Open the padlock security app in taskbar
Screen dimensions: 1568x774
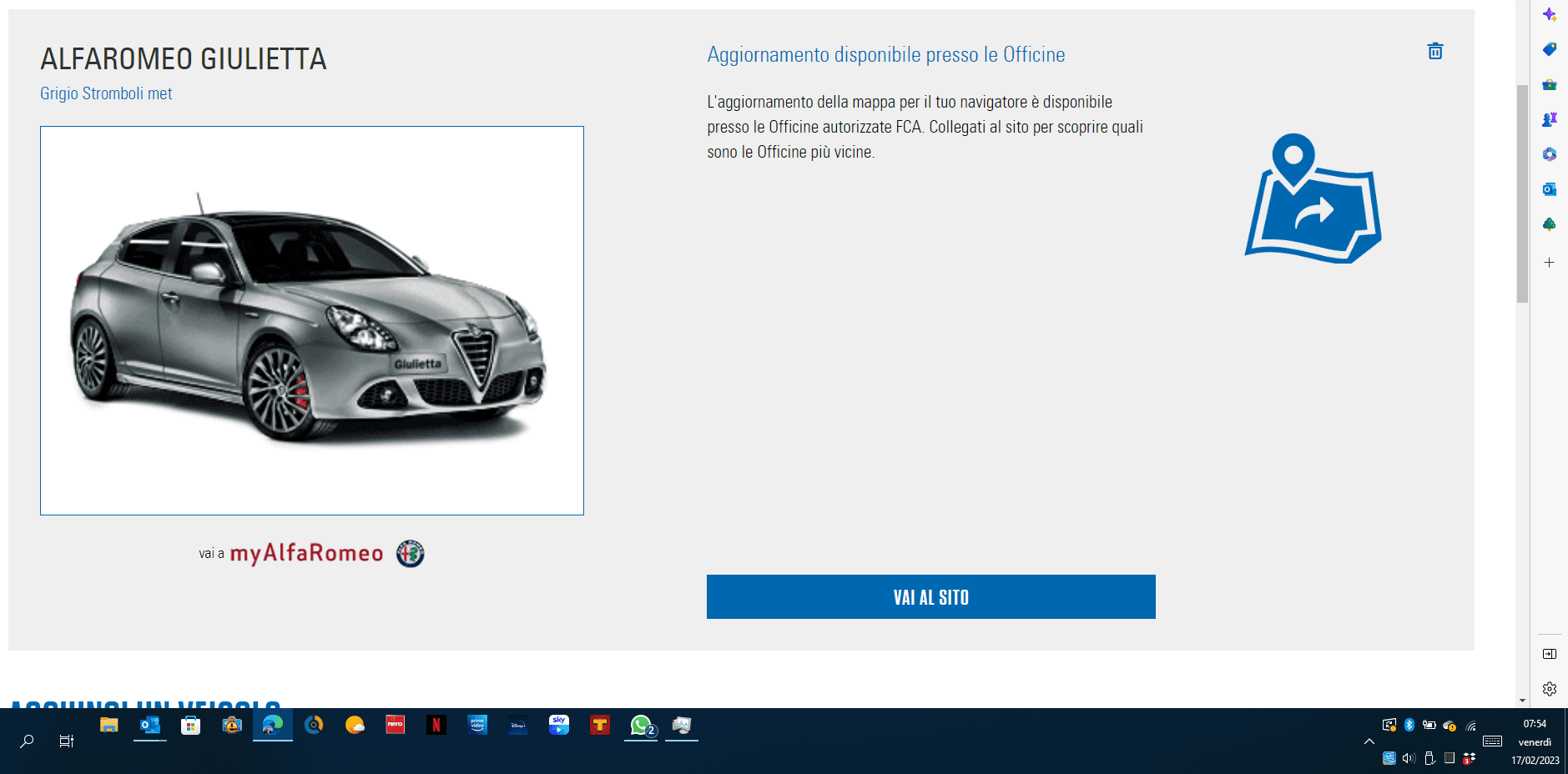coord(231,725)
